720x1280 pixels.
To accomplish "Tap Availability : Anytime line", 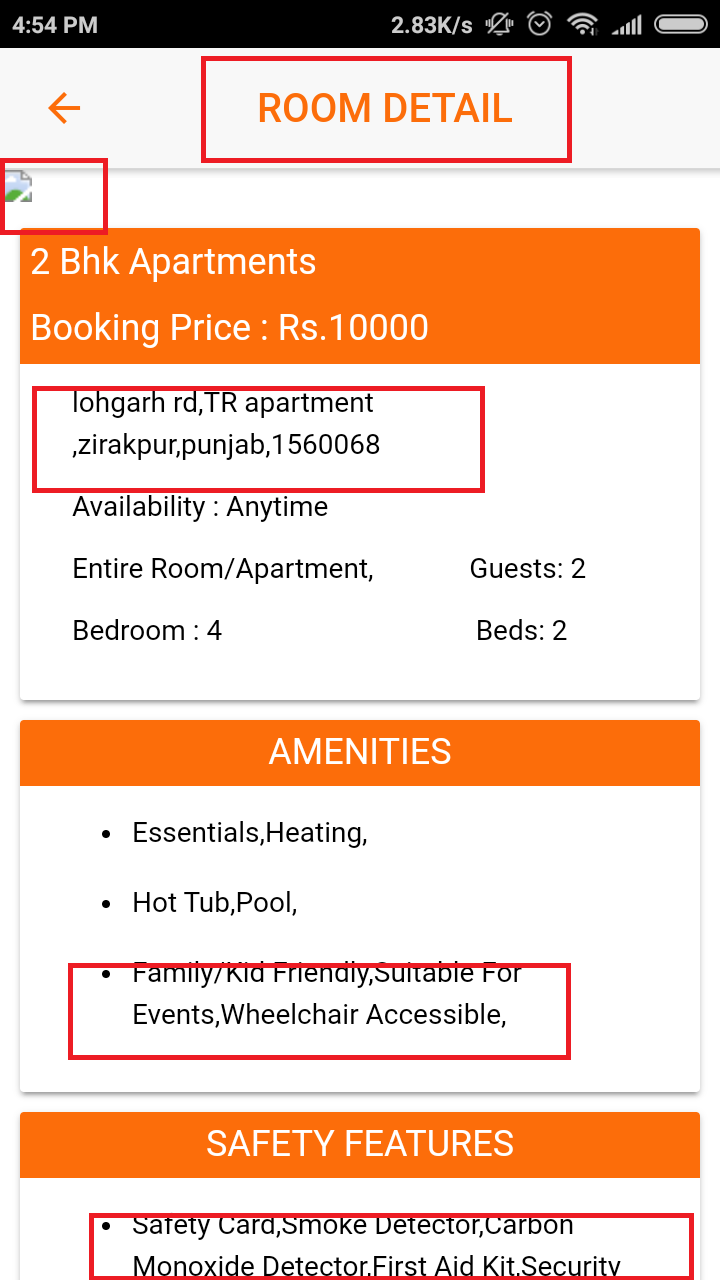I will (200, 507).
